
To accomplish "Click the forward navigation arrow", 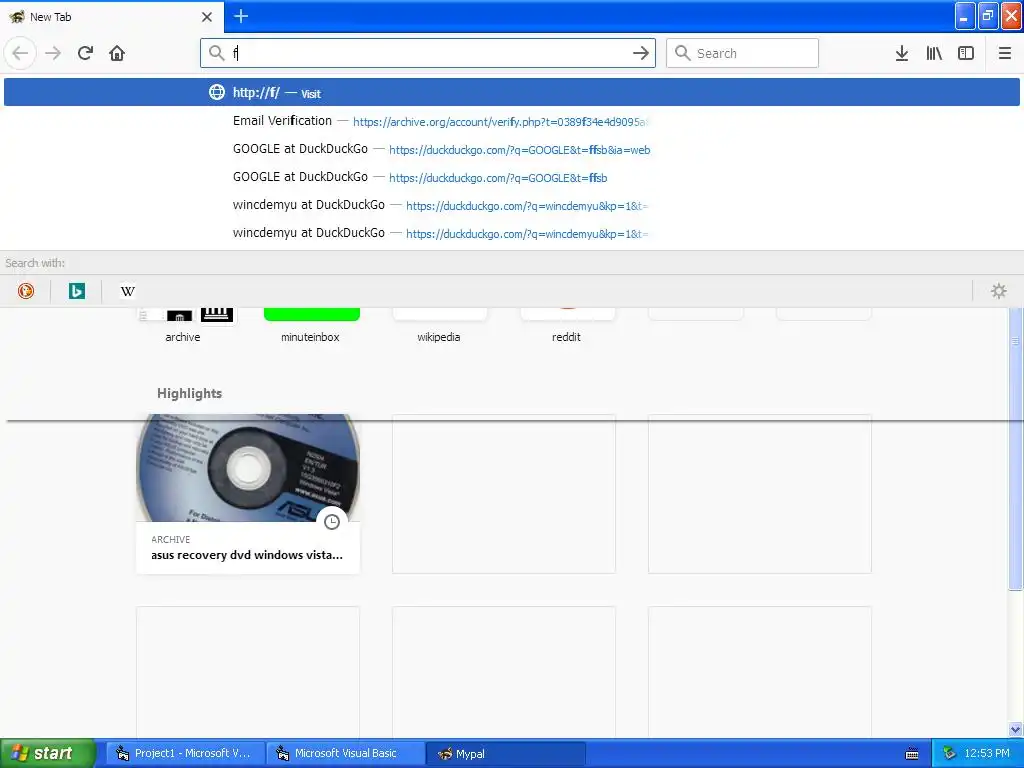I will click(x=53, y=53).
